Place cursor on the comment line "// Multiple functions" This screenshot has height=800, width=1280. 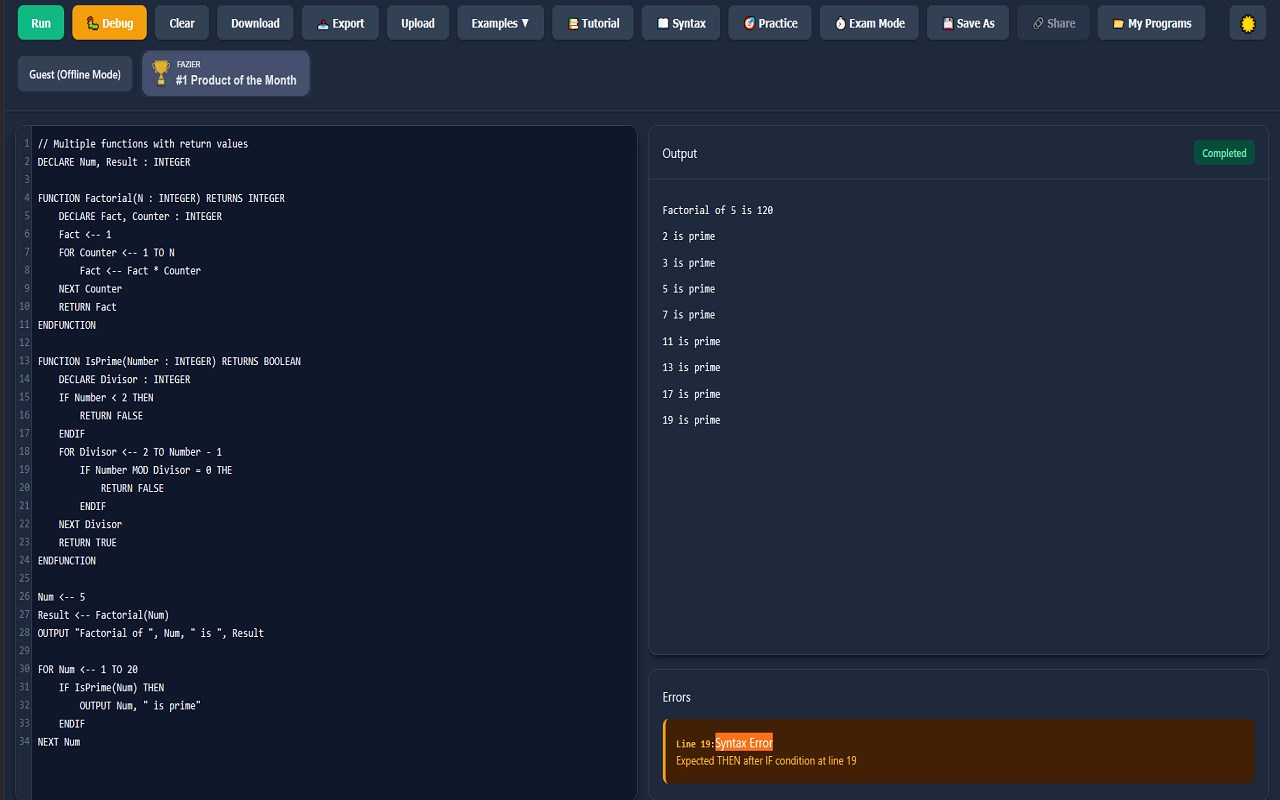(x=143, y=144)
